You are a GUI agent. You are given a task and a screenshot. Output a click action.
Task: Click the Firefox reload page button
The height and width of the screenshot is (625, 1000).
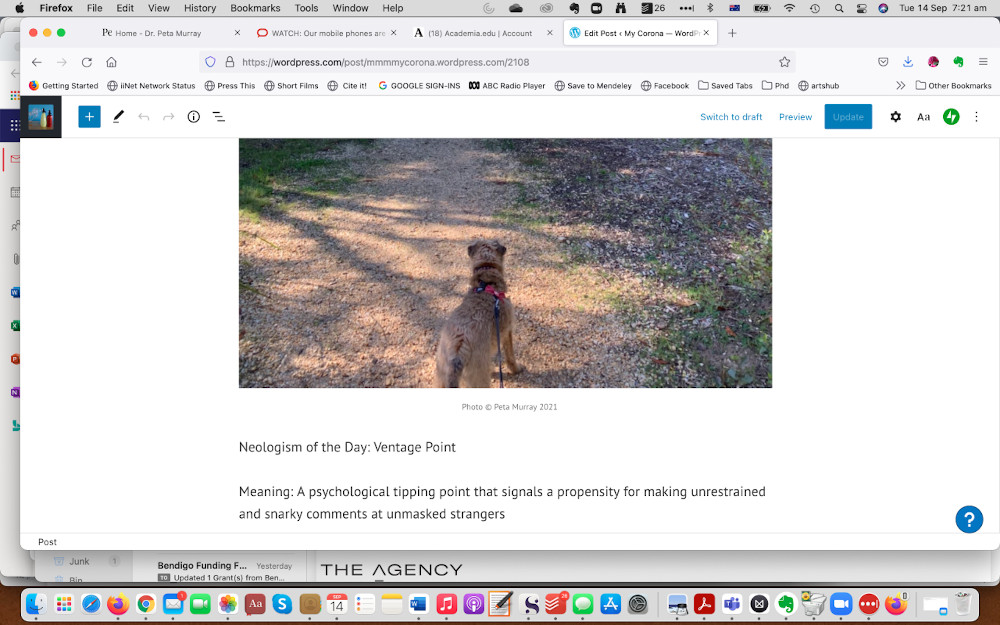tap(87, 62)
